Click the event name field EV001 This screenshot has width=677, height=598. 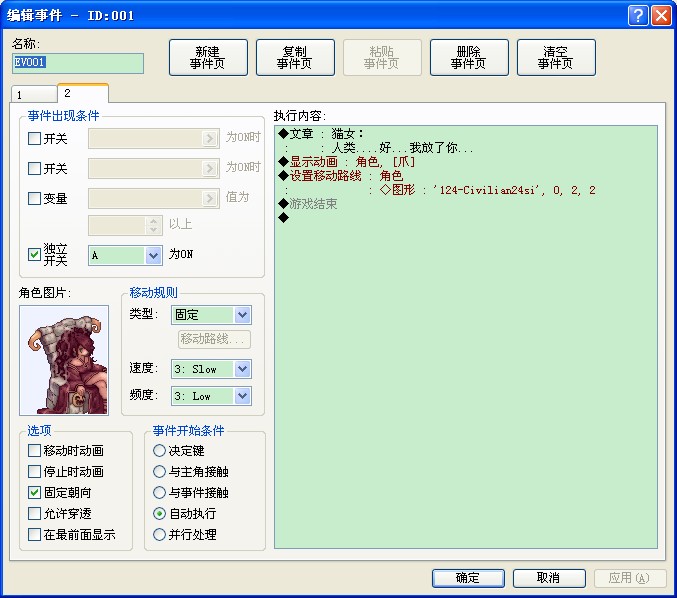(78, 63)
